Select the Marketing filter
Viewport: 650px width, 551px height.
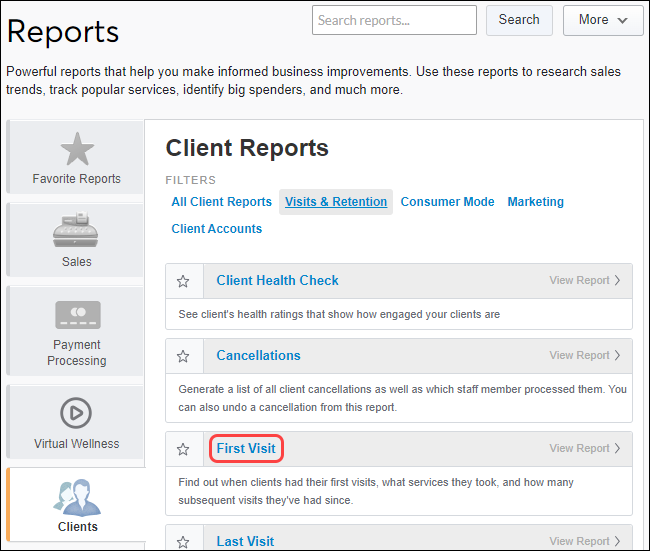536,202
